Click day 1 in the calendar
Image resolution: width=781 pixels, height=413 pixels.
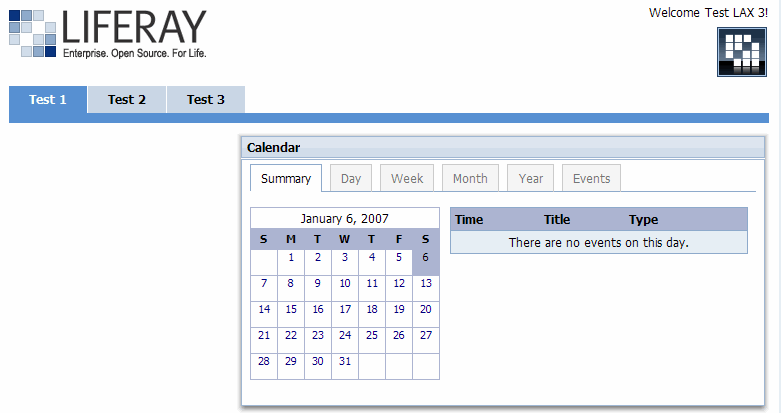[291, 257]
